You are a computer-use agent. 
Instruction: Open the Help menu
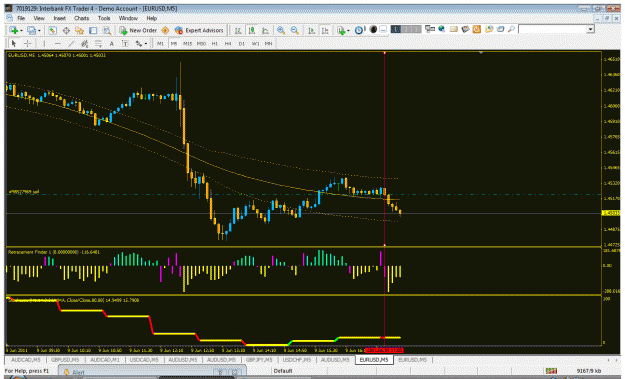[151, 18]
